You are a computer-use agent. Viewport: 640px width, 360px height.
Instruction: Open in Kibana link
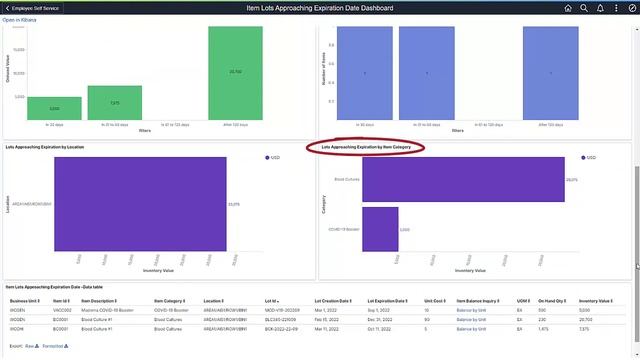[x=19, y=20]
